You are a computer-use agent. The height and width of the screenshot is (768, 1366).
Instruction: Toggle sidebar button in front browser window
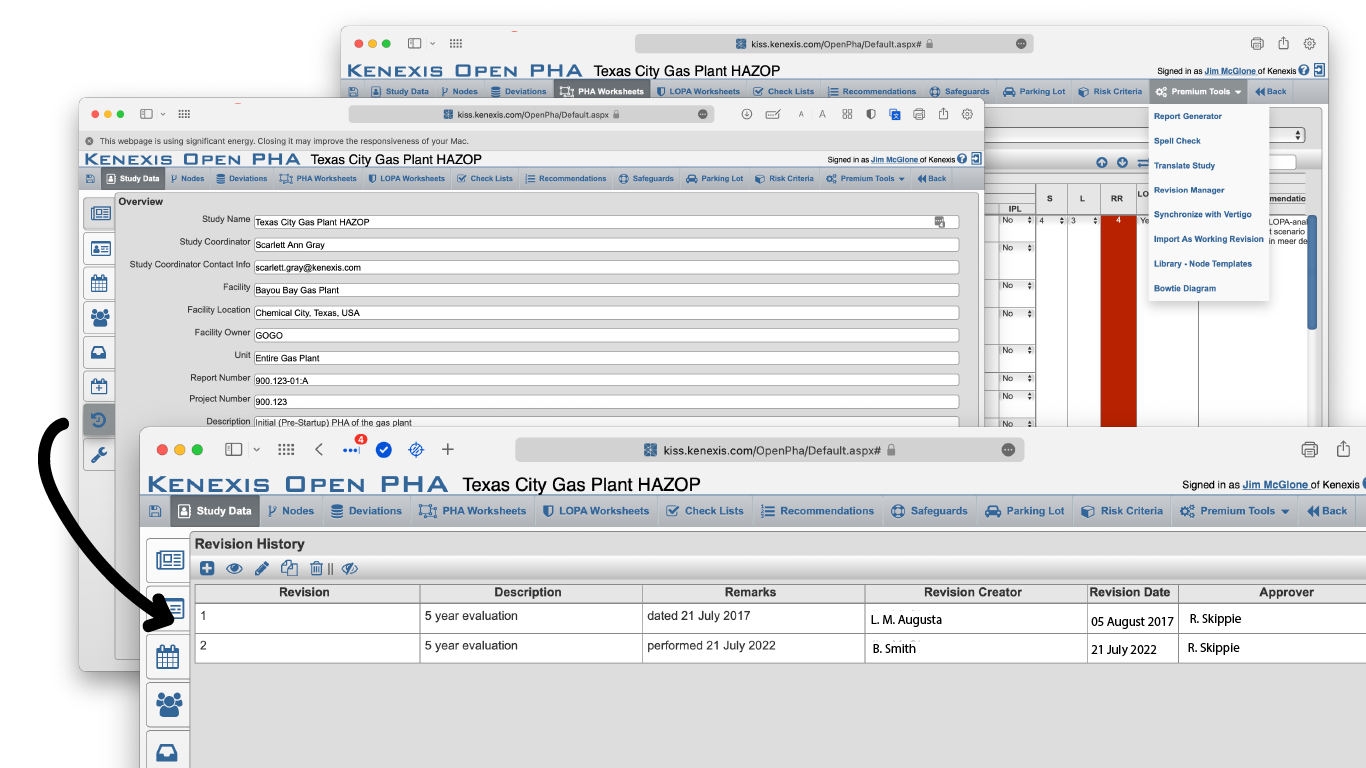pyautogui.click(x=234, y=450)
